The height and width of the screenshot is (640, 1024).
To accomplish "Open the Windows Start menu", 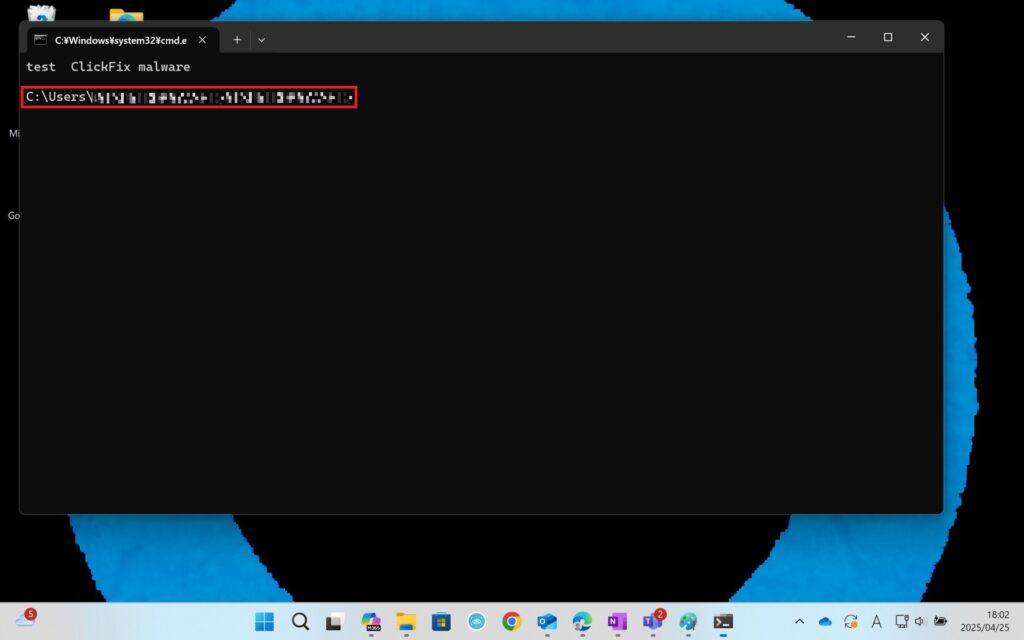I will pos(264,621).
